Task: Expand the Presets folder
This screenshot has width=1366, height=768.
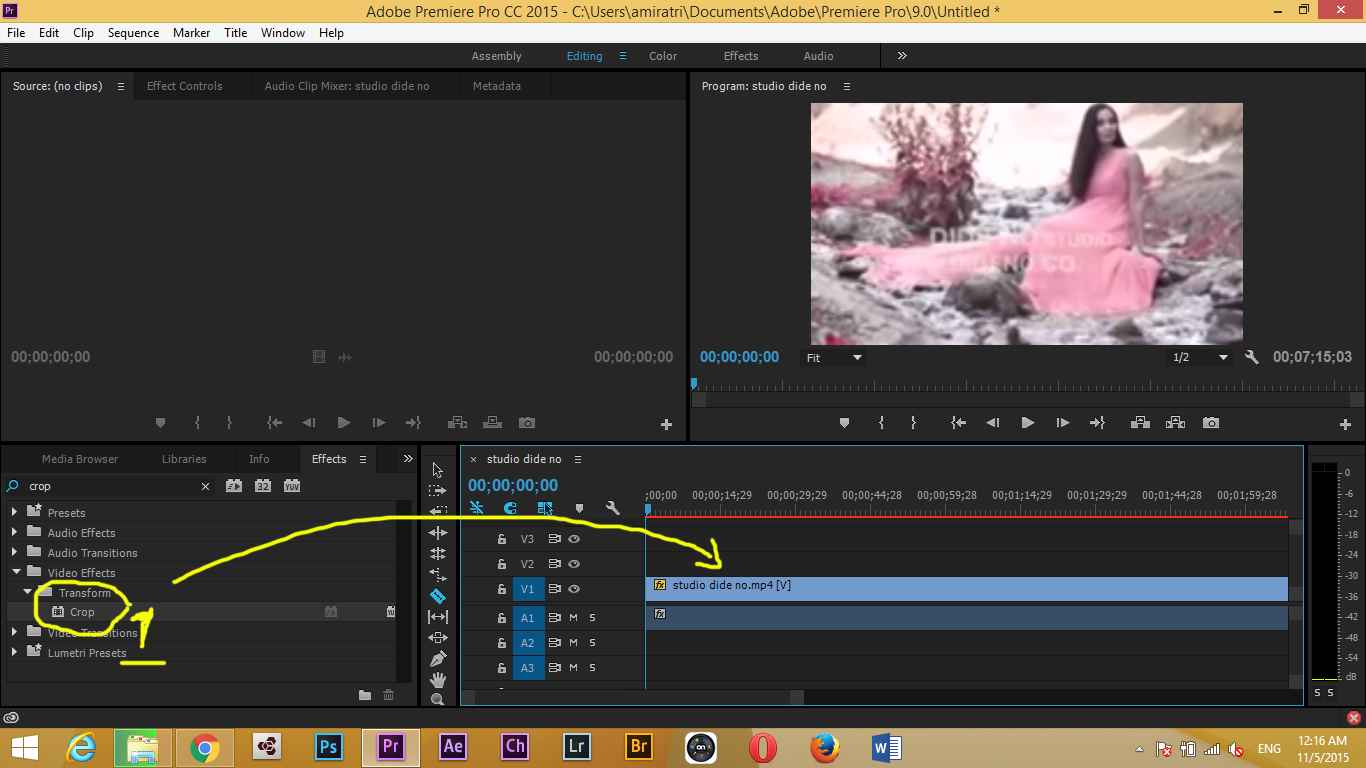Action: 14,512
